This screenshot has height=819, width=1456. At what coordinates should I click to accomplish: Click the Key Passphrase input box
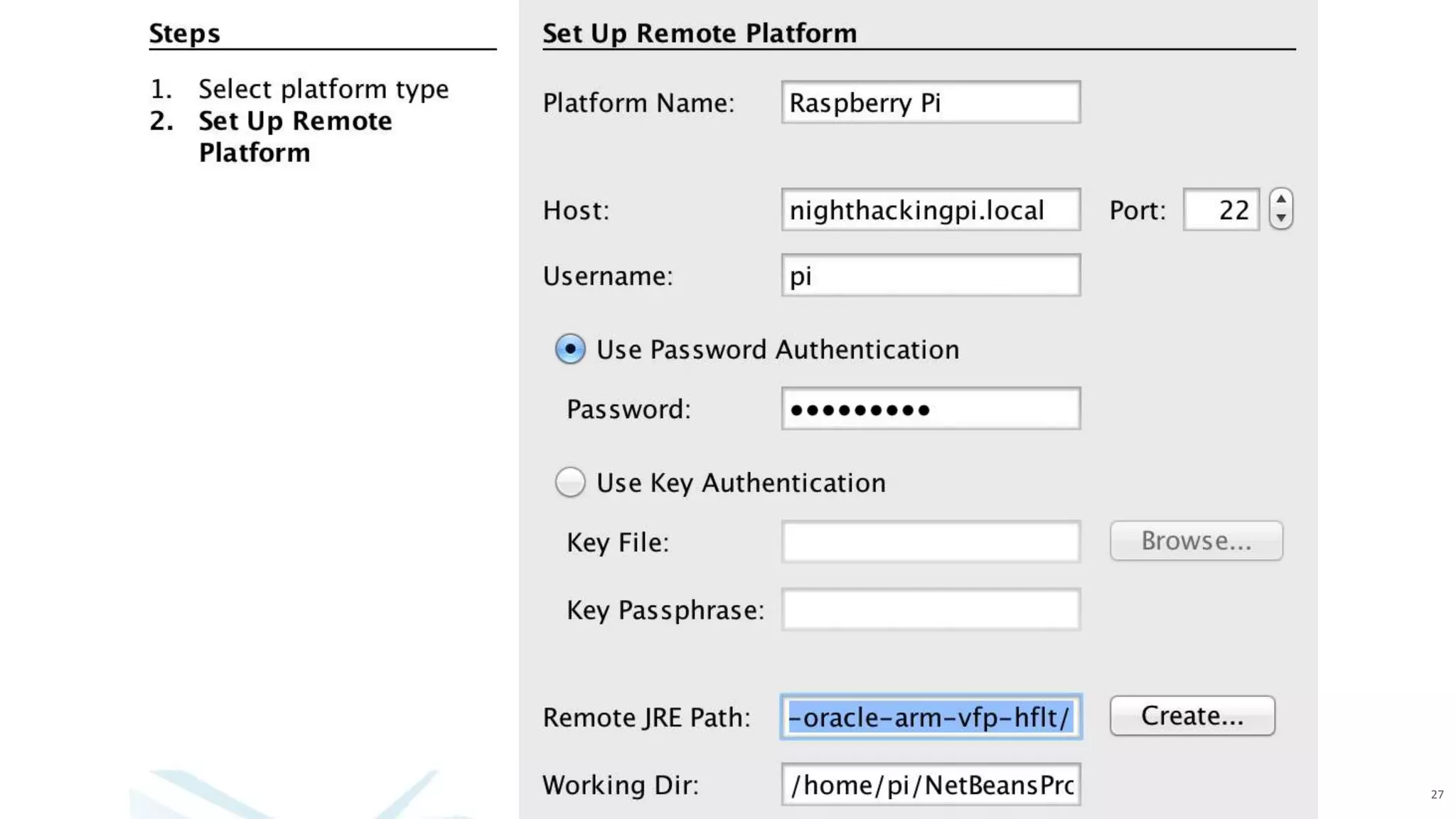[931, 609]
